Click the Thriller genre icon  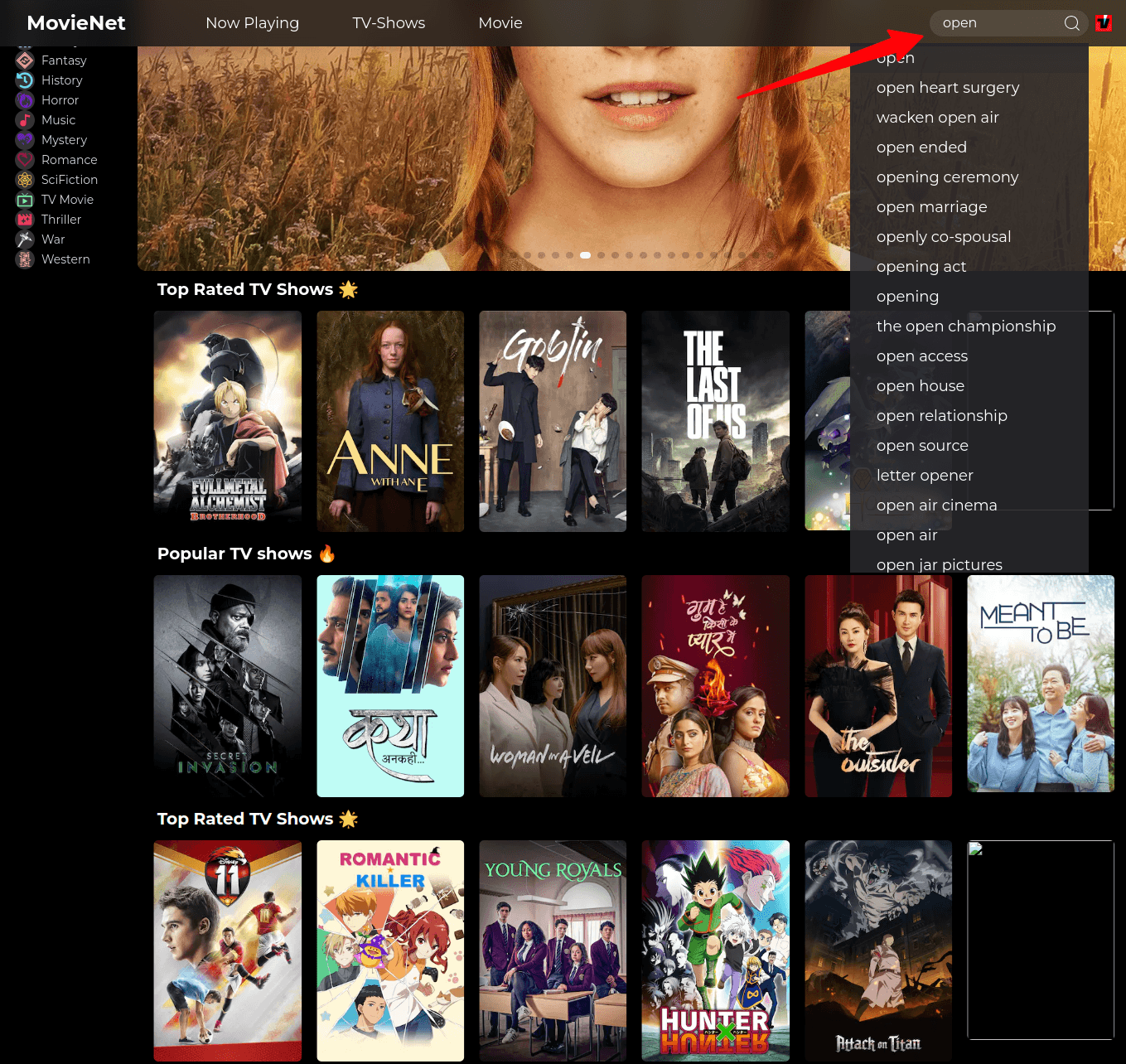25,220
